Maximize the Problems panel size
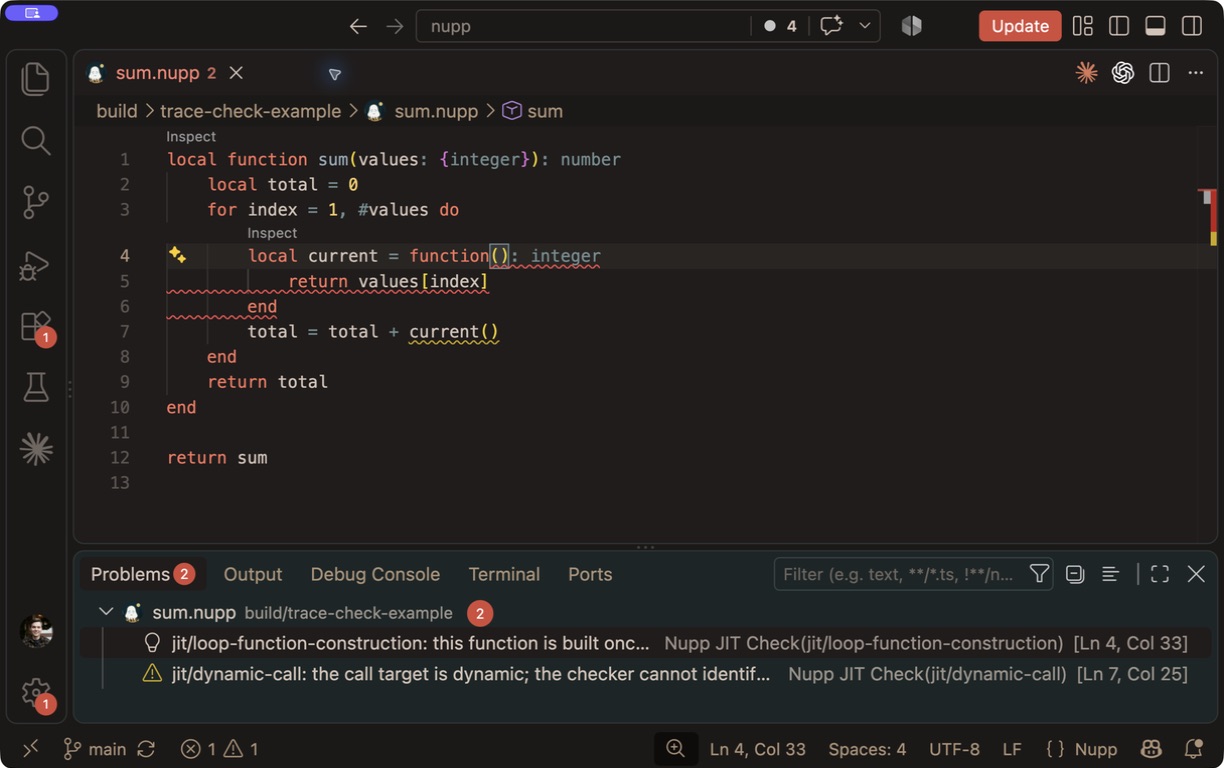Screen dimensions: 1224x768 [x=1160, y=574]
